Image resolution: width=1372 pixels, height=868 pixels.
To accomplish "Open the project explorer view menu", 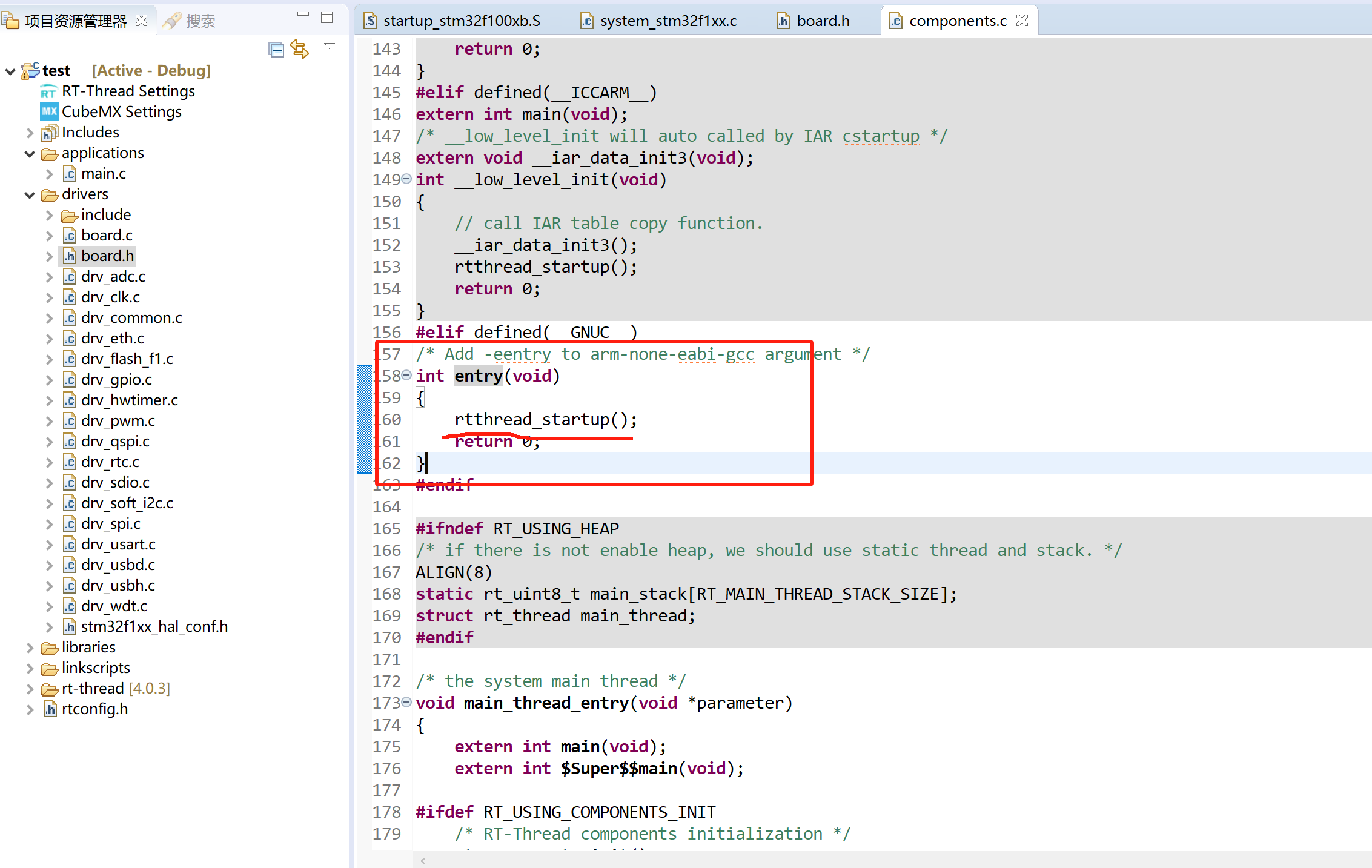I will [330, 46].
